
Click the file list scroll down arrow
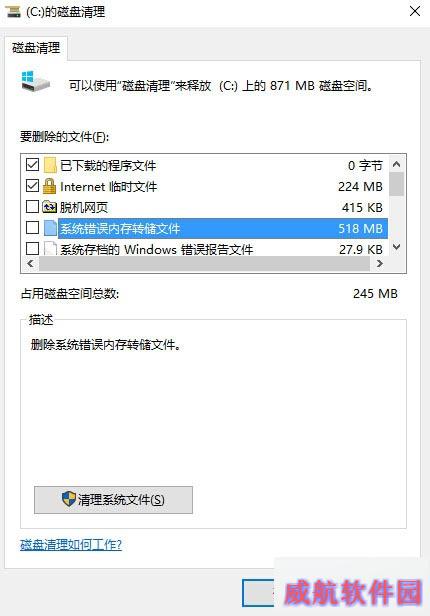coord(397,247)
